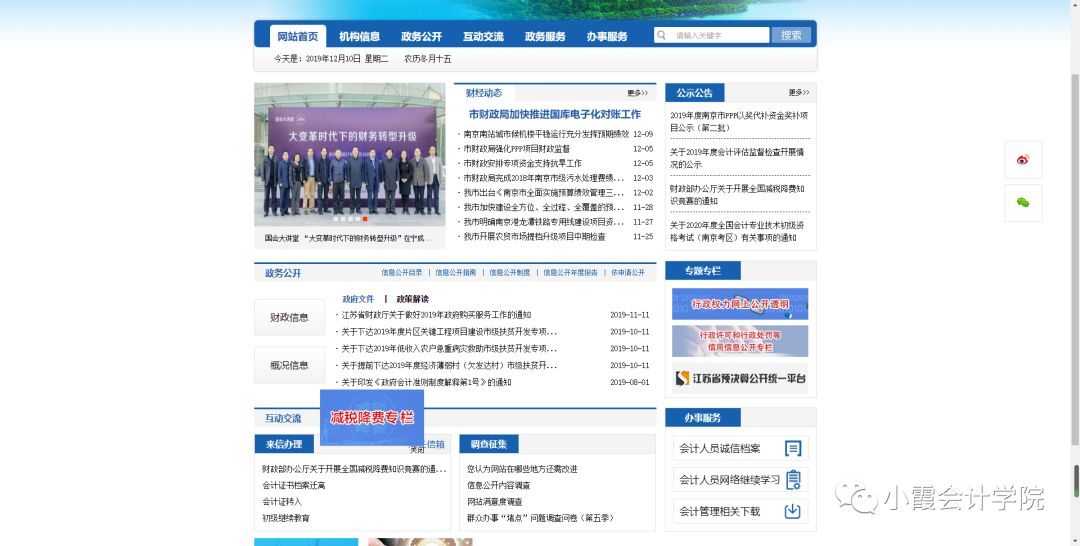Open the 网站首页 tab

[x=298, y=36]
